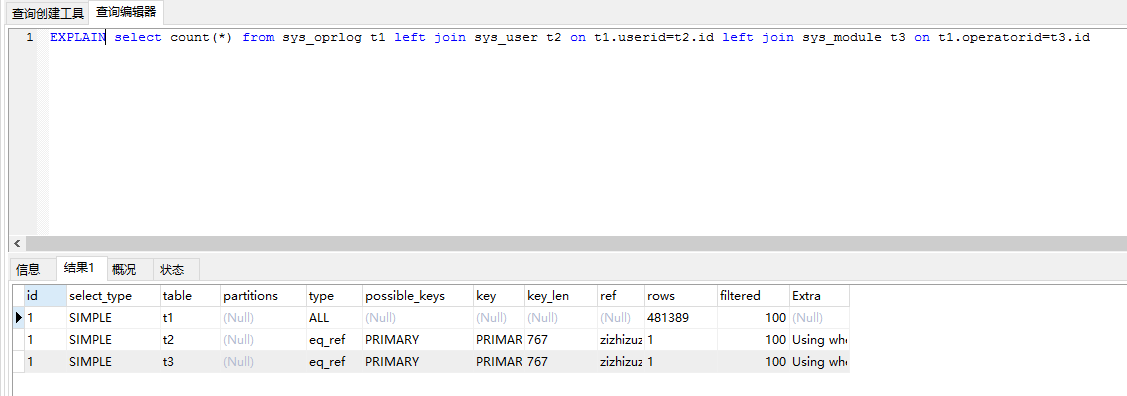Click possible_keys PRIMARY in t2 row
The image size is (1127, 396).
(x=418, y=340)
